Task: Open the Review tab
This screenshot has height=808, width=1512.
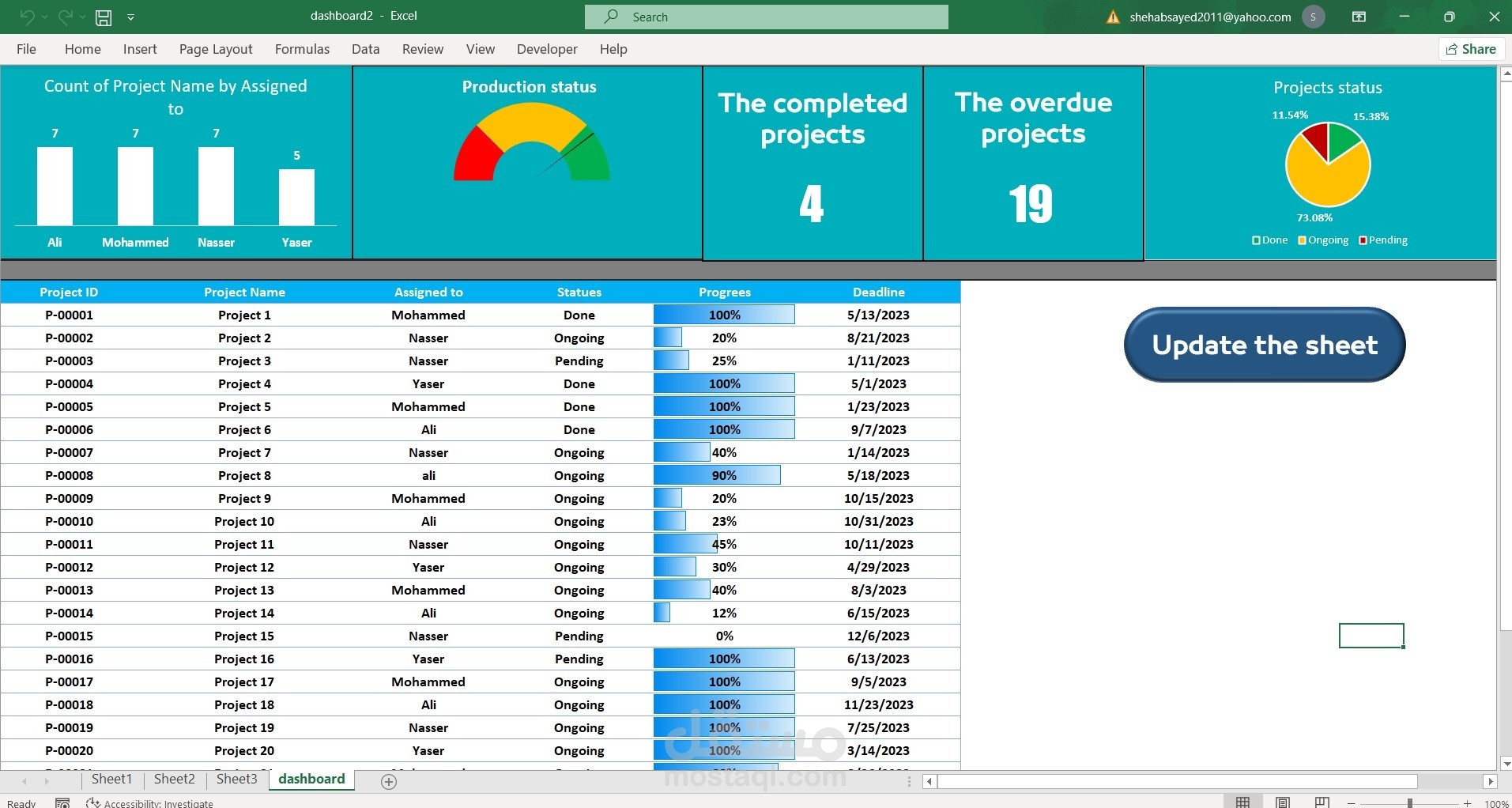Action: click(423, 49)
